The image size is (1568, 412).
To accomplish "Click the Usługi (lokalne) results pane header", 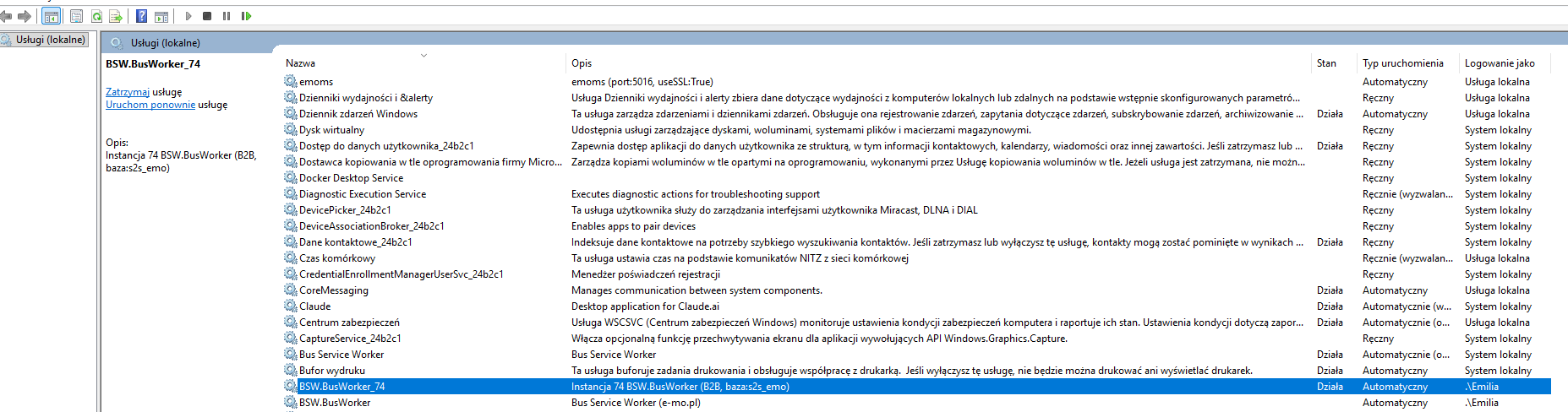I will click(x=166, y=43).
